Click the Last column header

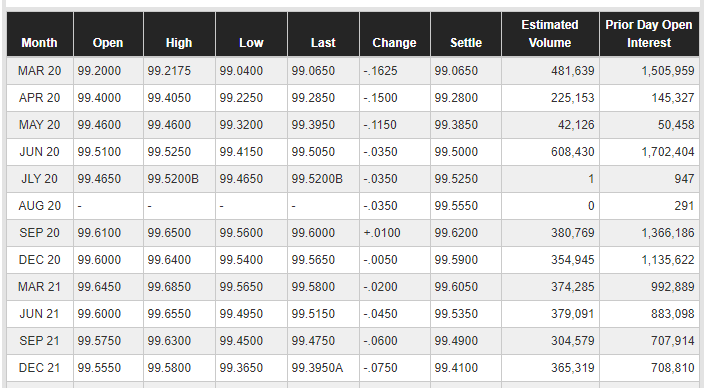pyautogui.click(x=323, y=34)
